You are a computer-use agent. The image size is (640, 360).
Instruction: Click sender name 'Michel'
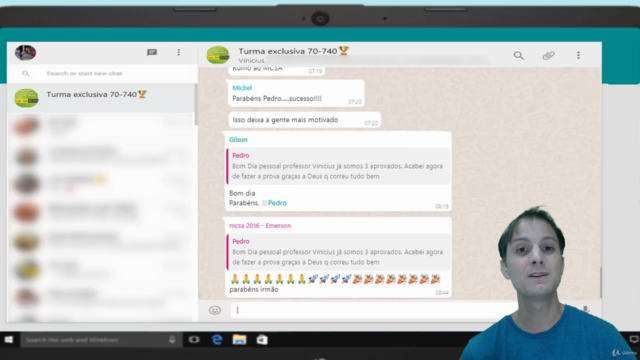242,88
